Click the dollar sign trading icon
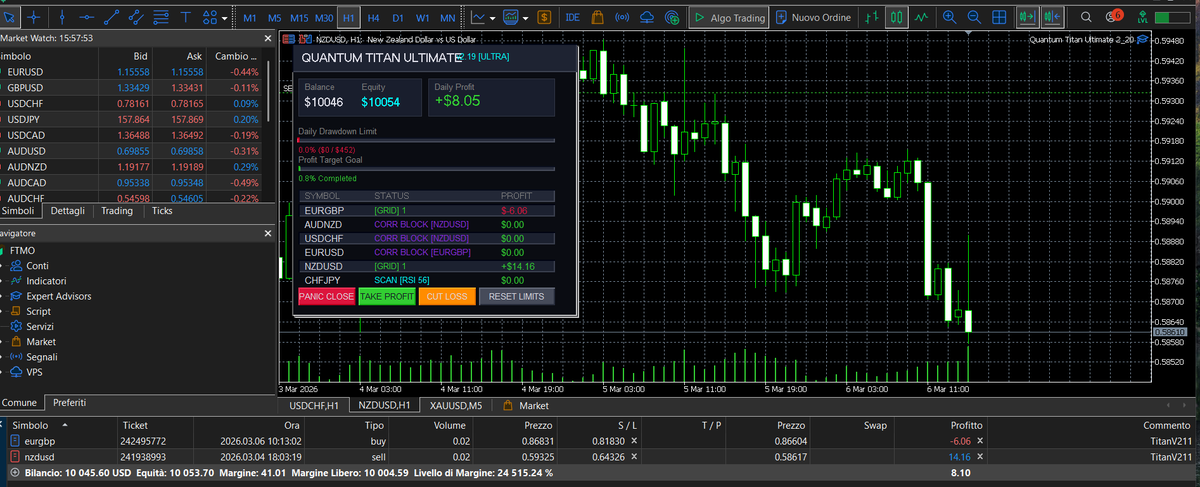The width and height of the screenshot is (1200, 487). tap(543, 17)
